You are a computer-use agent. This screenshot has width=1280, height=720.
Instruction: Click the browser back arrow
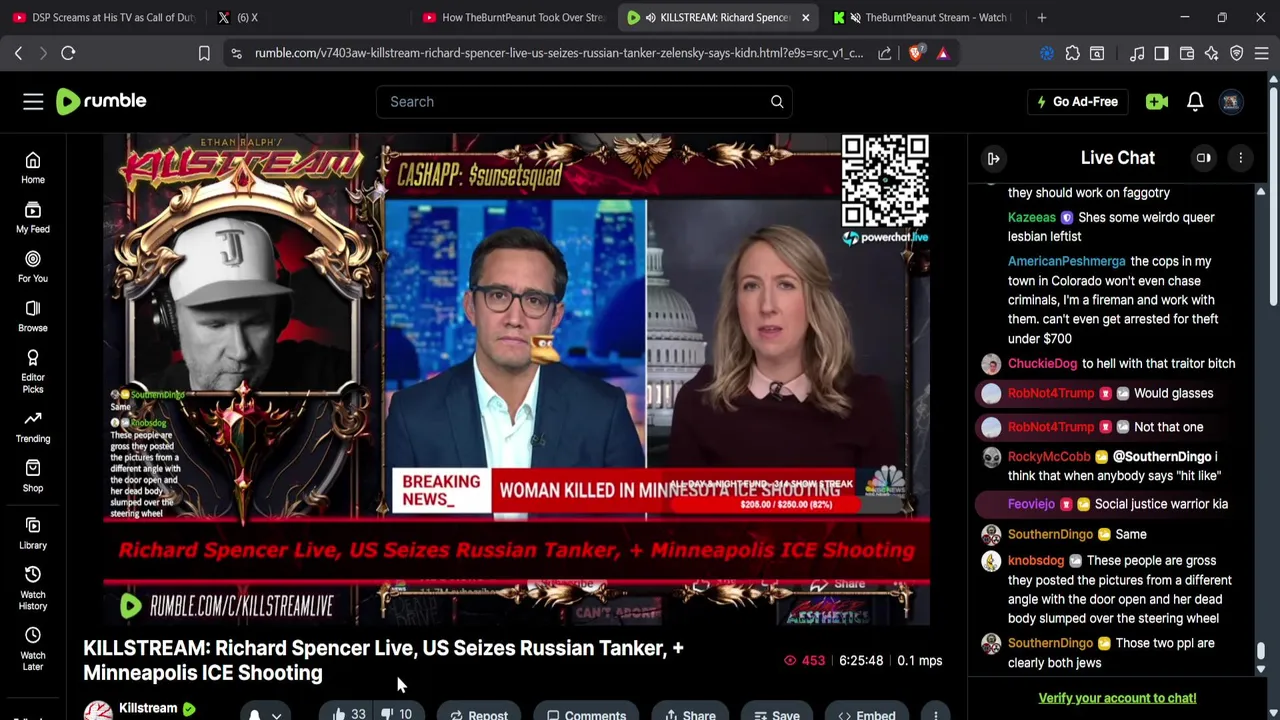point(18,53)
